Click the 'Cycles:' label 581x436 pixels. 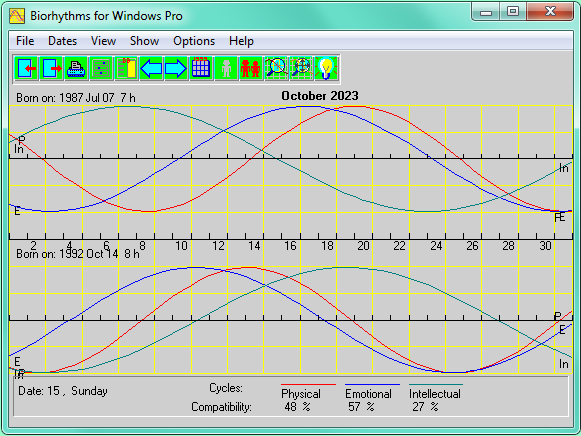point(226,388)
